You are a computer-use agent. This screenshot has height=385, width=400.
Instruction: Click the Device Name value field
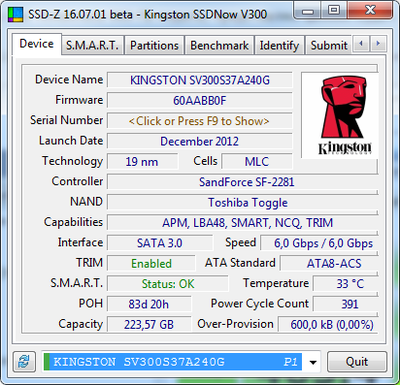tap(199, 80)
